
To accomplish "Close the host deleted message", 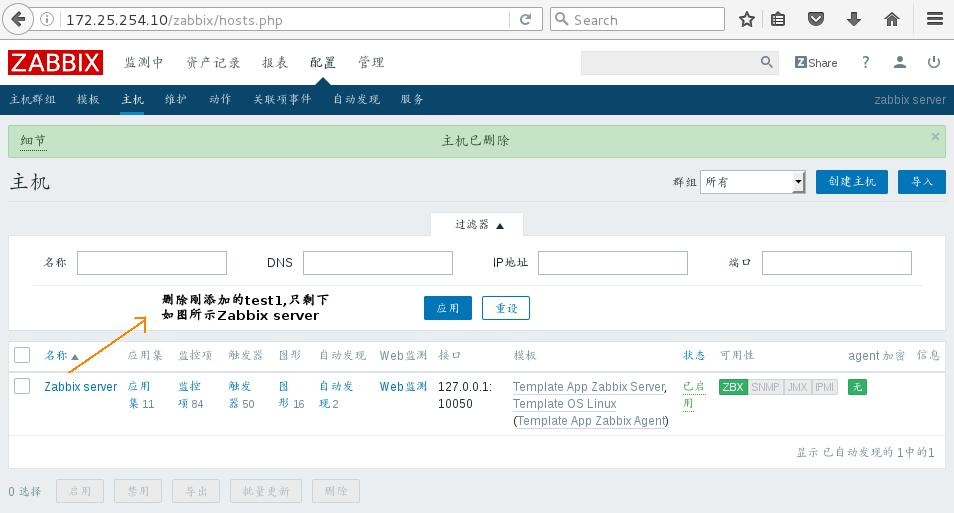I will coord(935,137).
